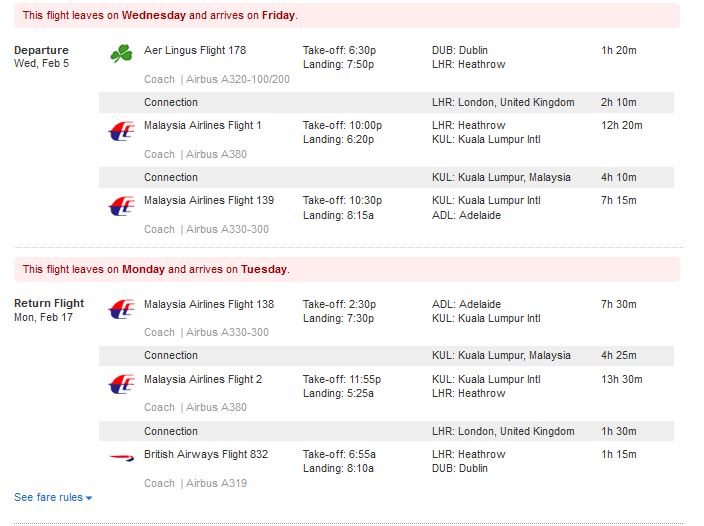This screenshot has height=526, width=704.
Task: Expand the See fare rules dropdown arrow
Action: [89, 498]
